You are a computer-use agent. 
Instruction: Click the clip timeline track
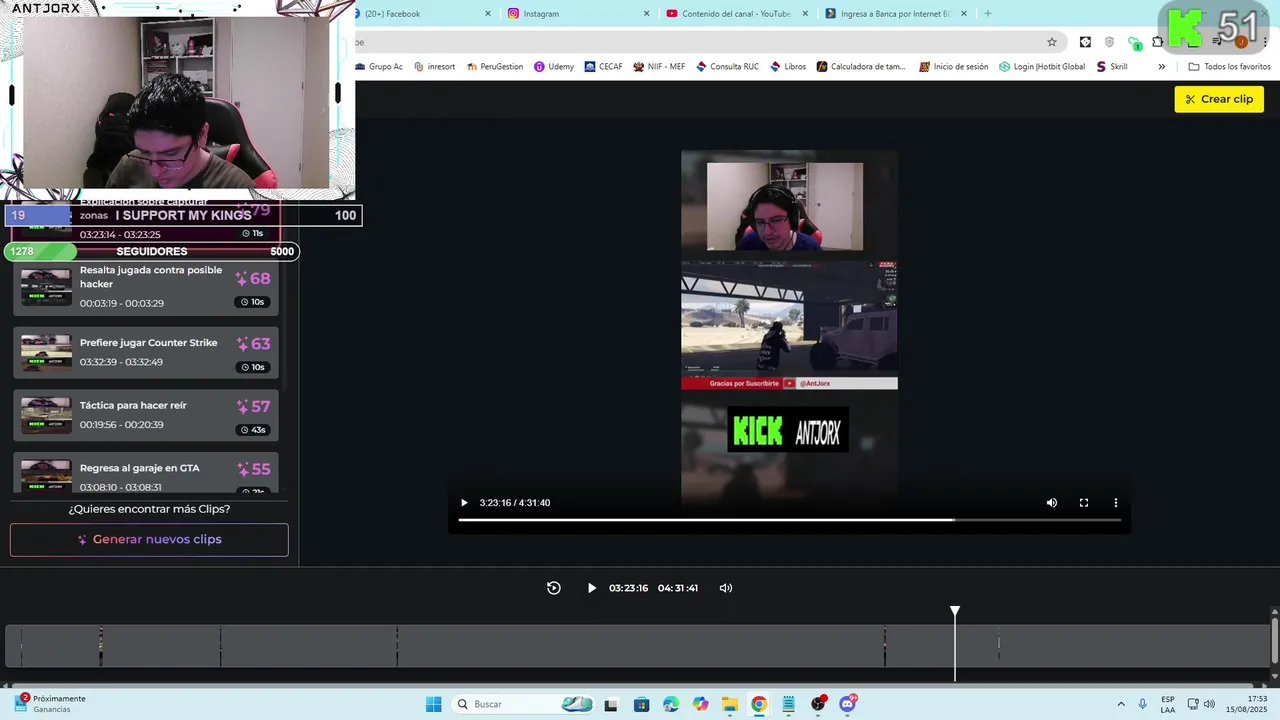click(637, 646)
